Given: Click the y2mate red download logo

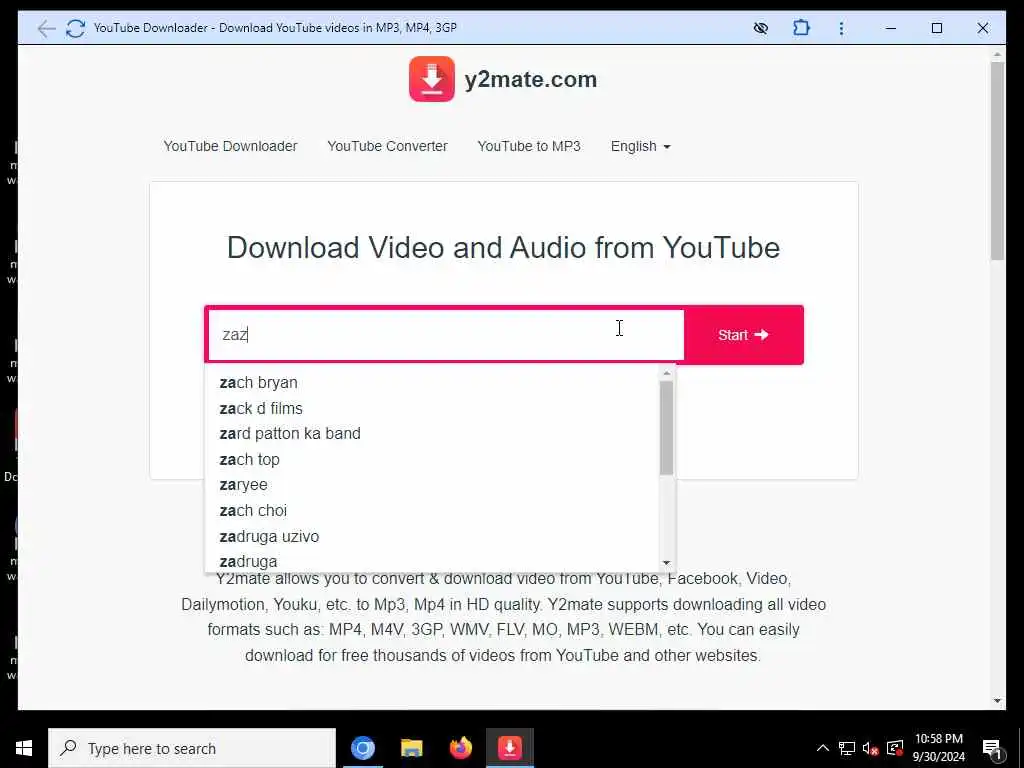Looking at the screenshot, I should 432,79.
